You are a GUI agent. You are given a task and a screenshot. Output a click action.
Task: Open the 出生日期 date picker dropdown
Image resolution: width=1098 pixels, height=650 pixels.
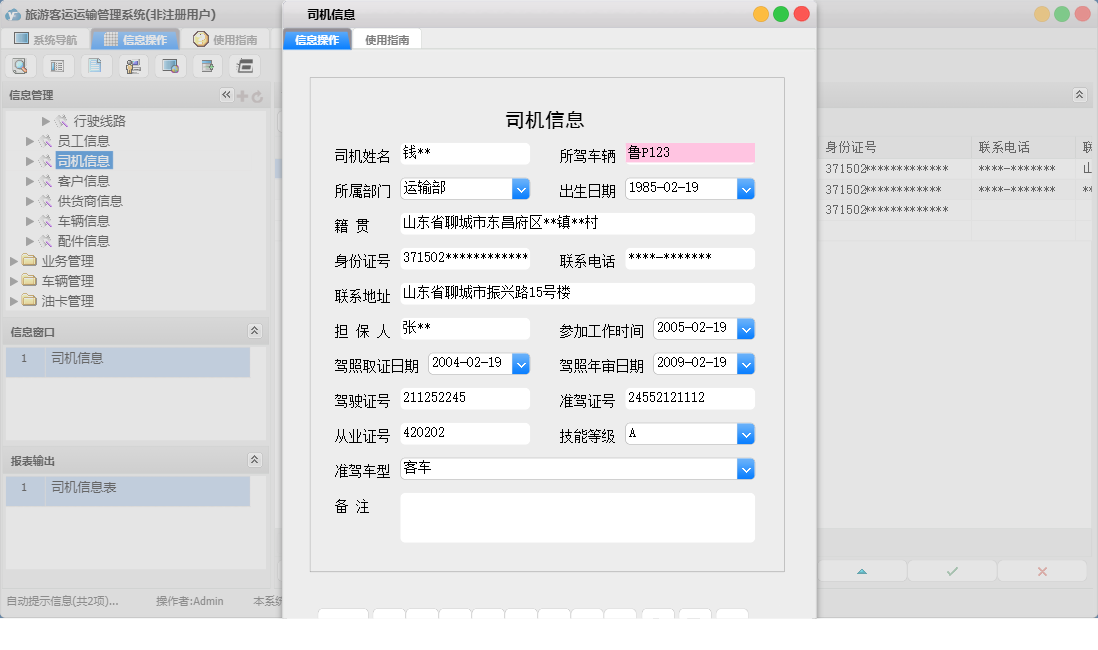click(746, 188)
